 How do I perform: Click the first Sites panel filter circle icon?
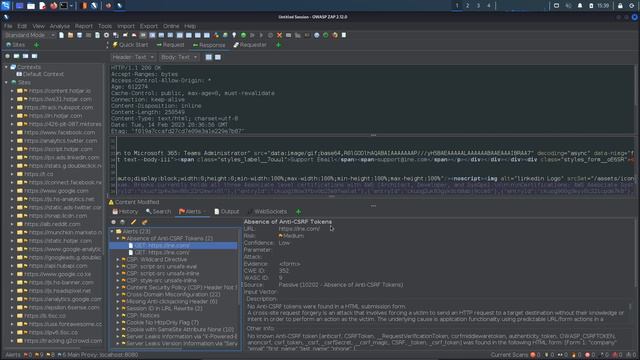(x=7, y=56)
